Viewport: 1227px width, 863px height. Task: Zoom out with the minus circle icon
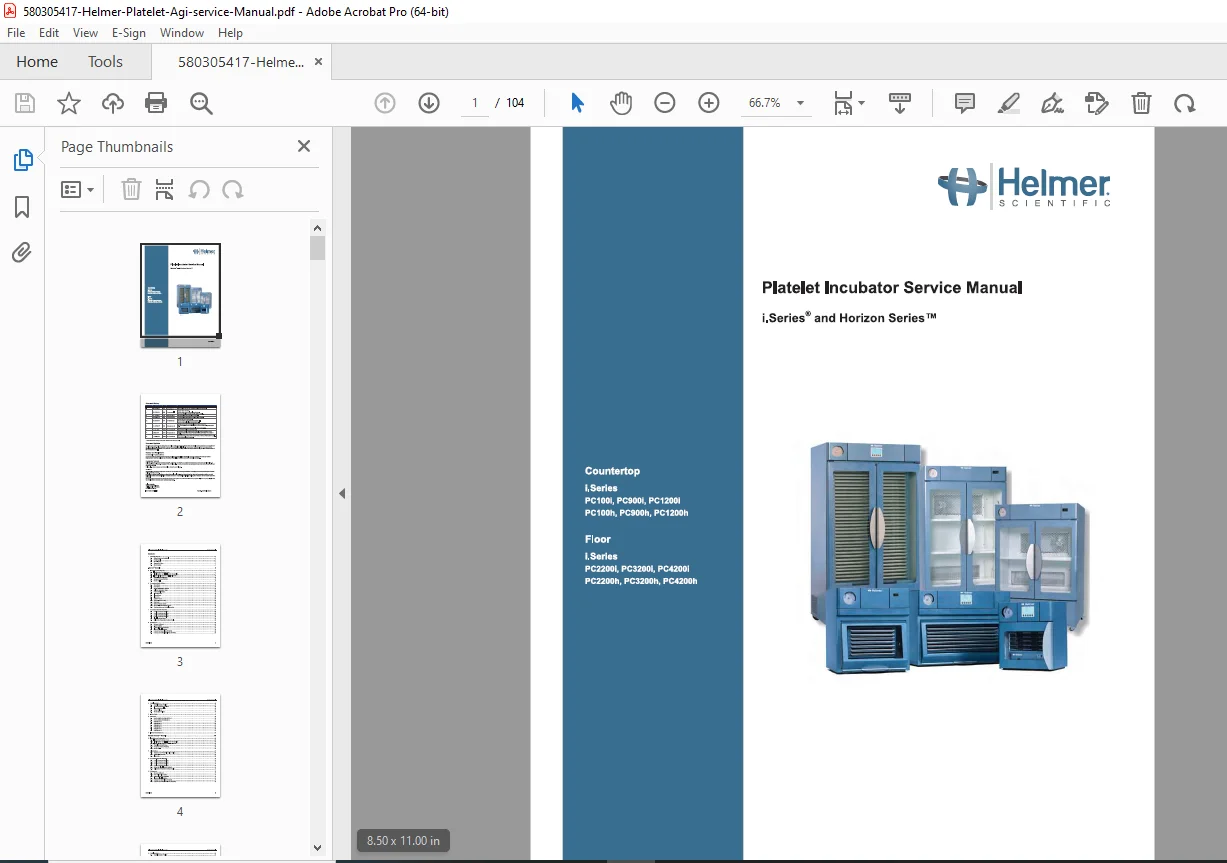coord(665,103)
